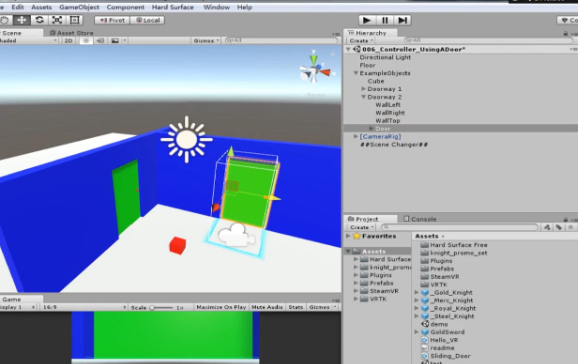Toggle scene audio speaker icon
The image size is (578, 364).
100,41
